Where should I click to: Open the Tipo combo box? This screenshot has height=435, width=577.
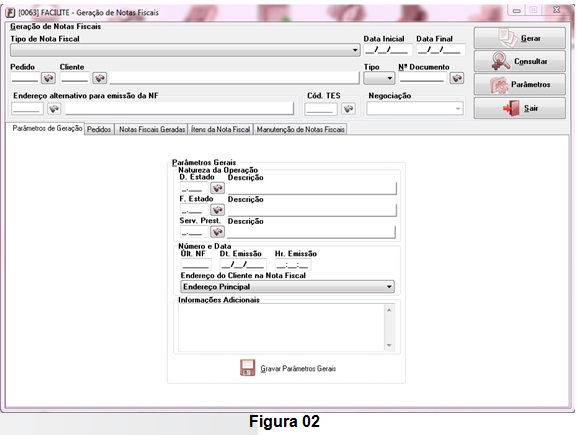(x=379, y=78)
